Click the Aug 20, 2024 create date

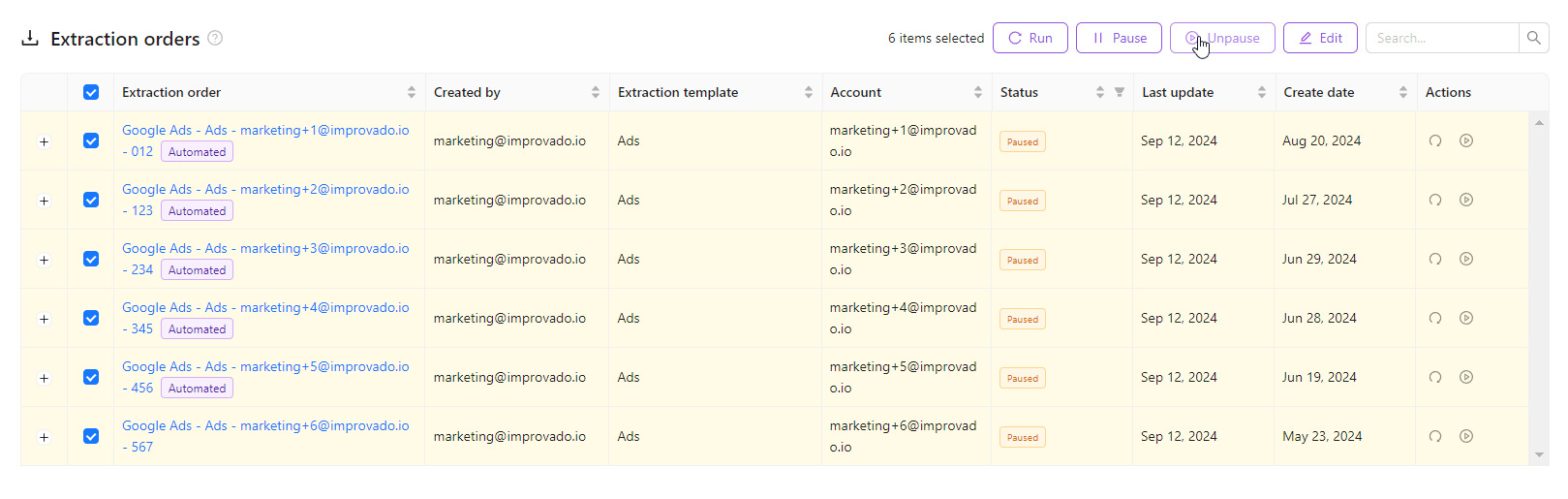point(1321,140)
